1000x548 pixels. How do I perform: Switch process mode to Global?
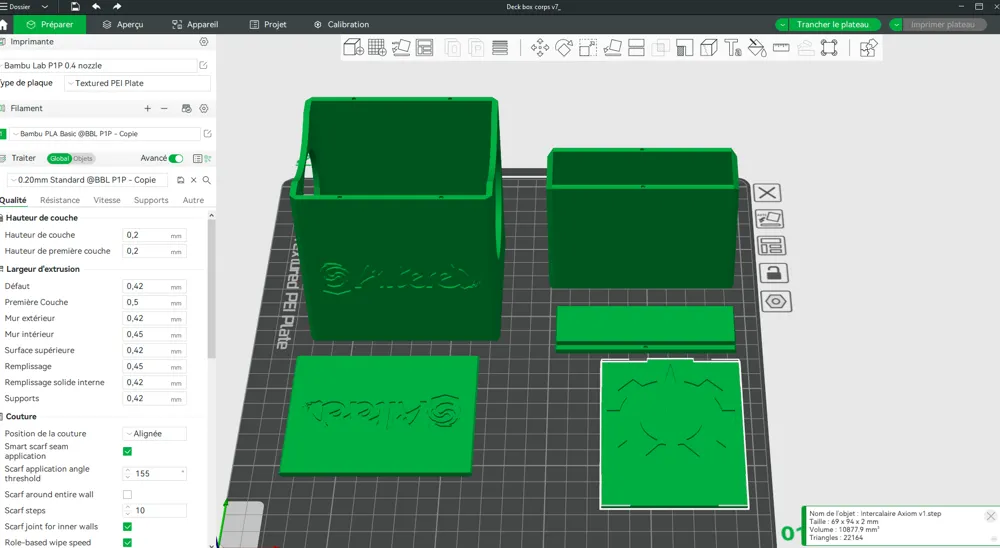pyautogui.click(x=59, y=158)
